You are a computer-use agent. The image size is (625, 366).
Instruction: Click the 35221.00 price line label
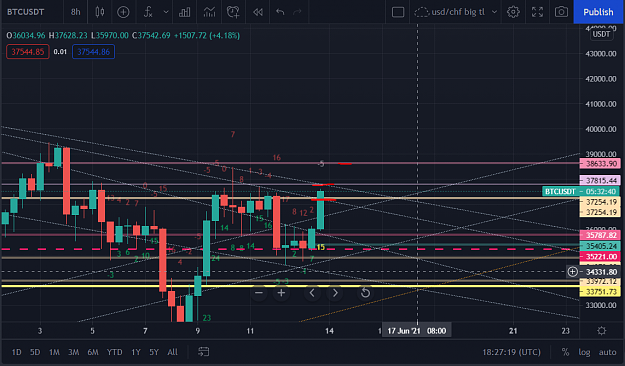click(x=600, y=256)
